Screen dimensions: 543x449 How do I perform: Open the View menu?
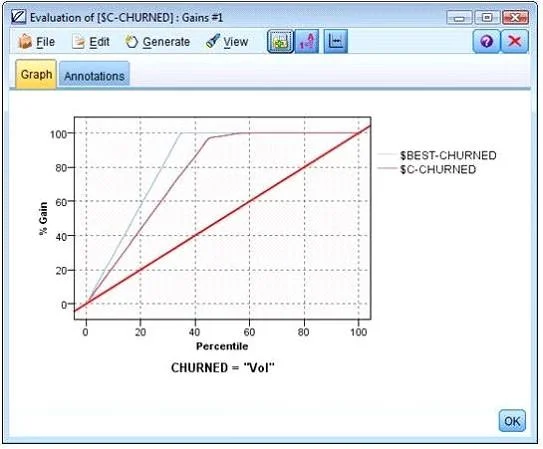coord(227,42)
